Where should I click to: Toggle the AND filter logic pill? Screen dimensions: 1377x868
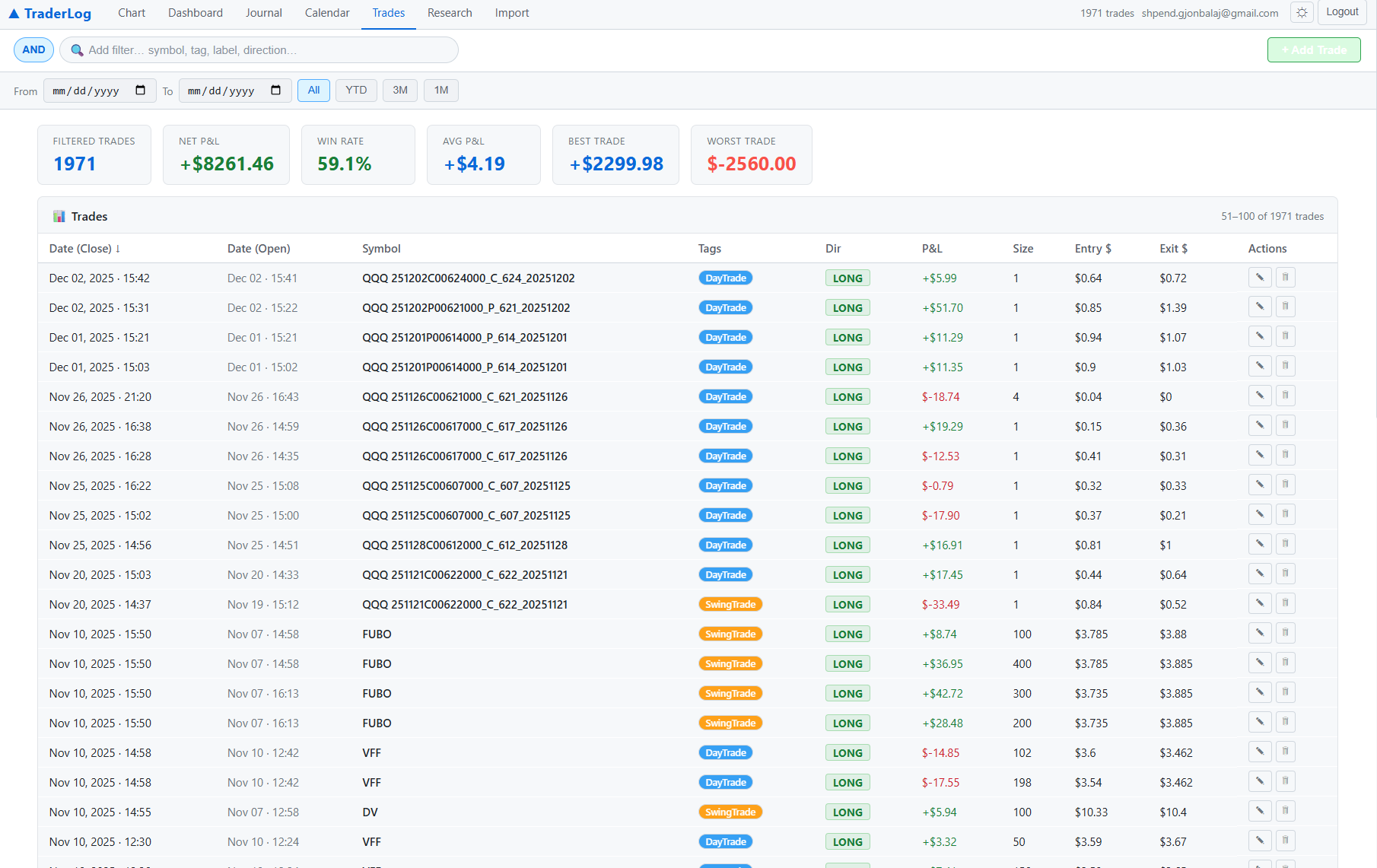[33, 50]
